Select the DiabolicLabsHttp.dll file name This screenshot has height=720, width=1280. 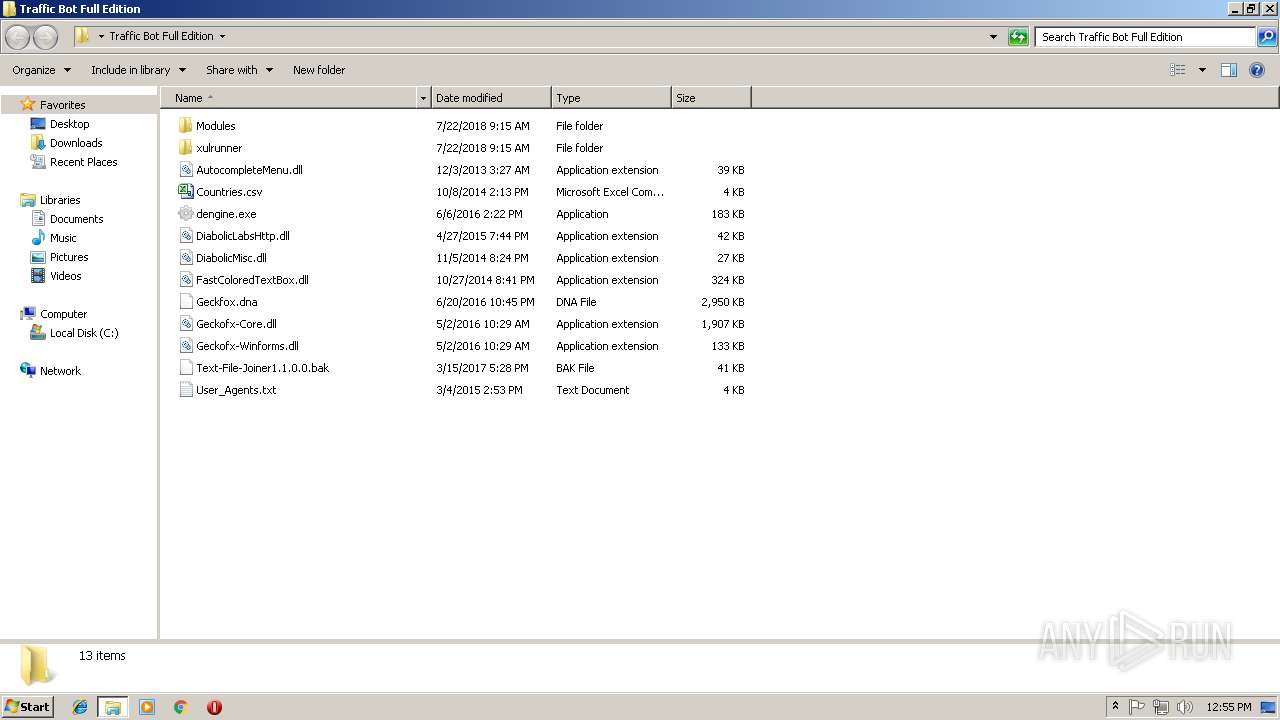click(x=243, y=236)
